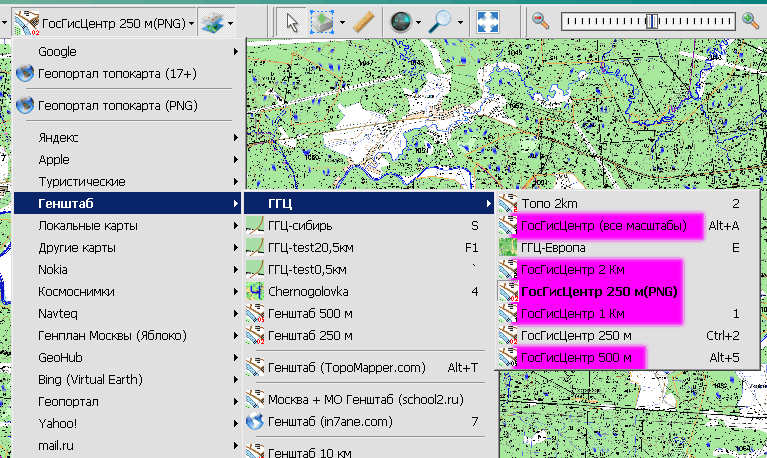Expand Генплан Москвы (Яблоко) submenu
The height and width of the screenshot is (458, 767).
[128, 336]
